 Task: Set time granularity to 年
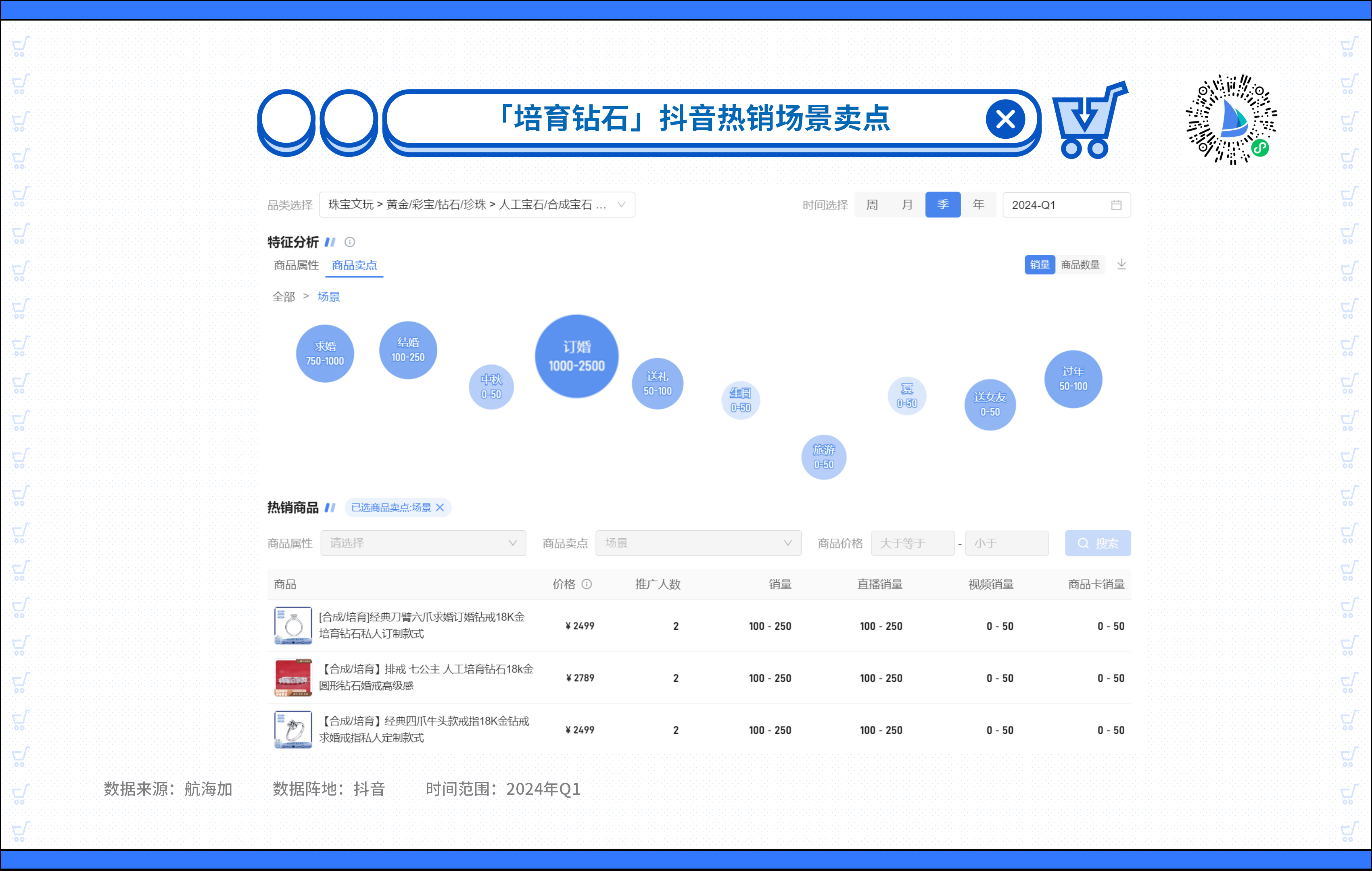point(978,205)
